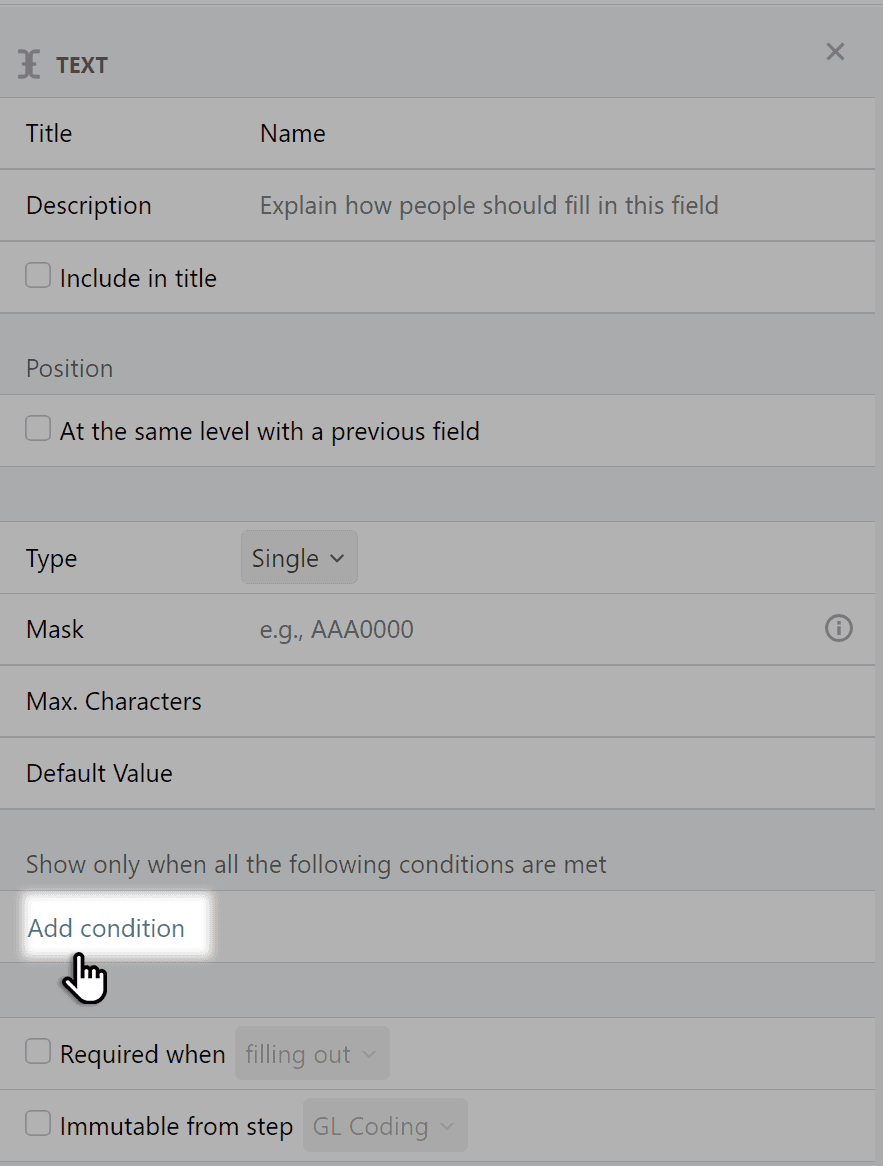Enable the "Include in title" checkbox

[37, 274]
